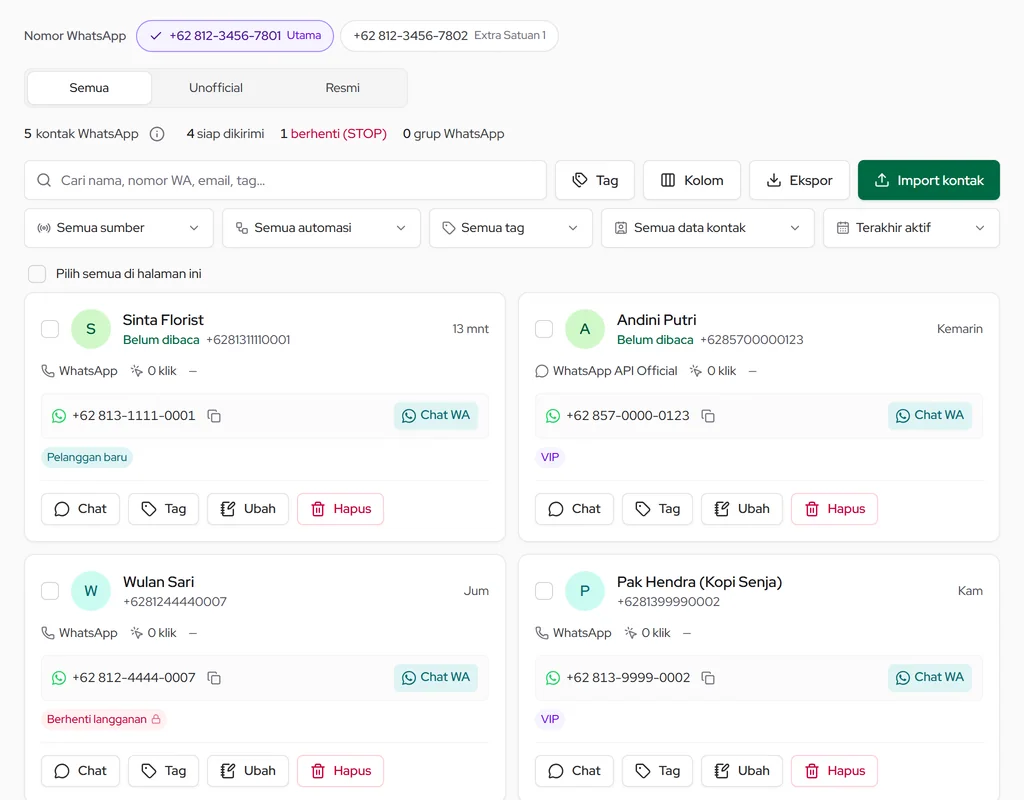Click the contact search input field
Screen dimensions: 1024x800
coord(285,180)
